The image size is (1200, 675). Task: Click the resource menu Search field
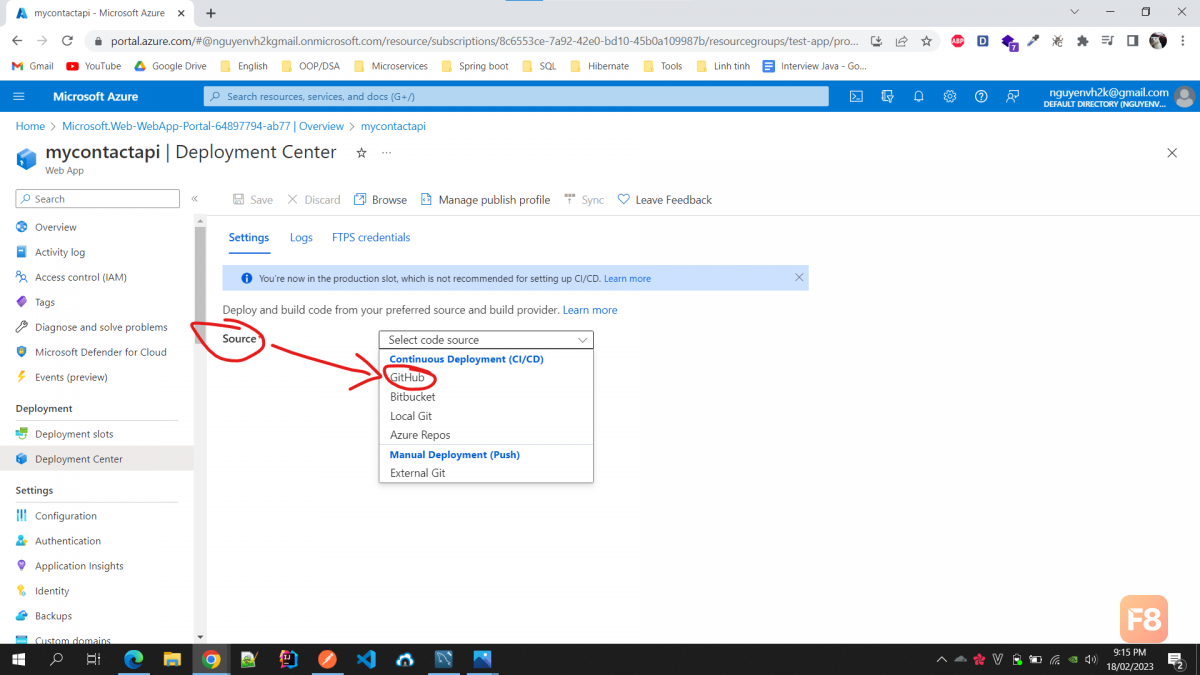[98, 199]
